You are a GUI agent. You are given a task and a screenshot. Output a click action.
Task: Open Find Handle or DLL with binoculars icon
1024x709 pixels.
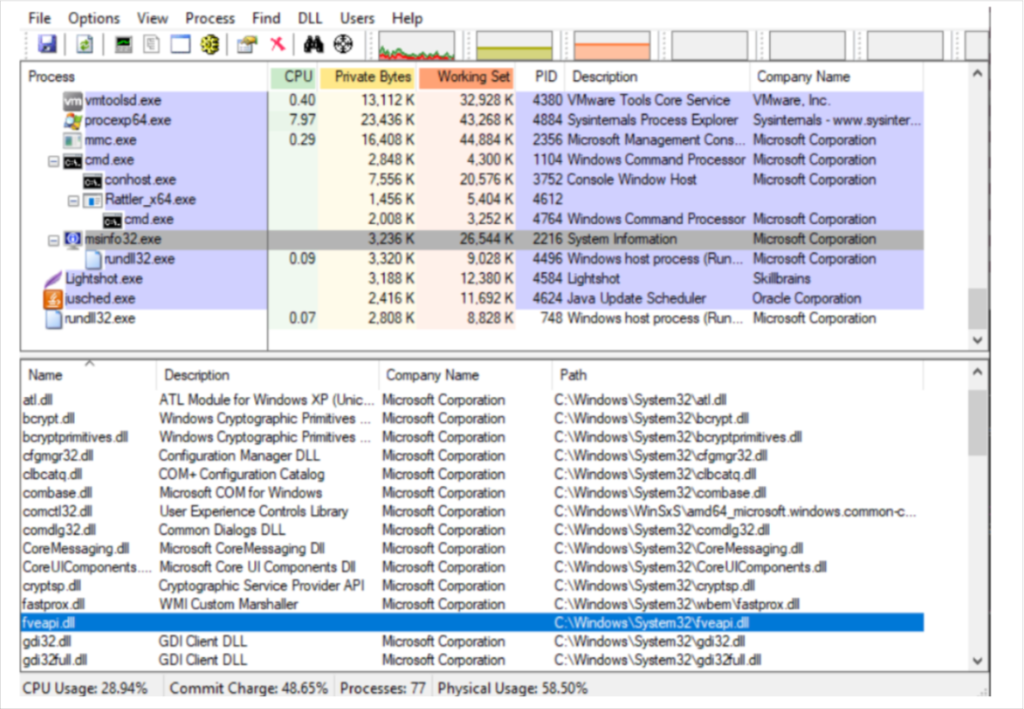tap(312, 44)
